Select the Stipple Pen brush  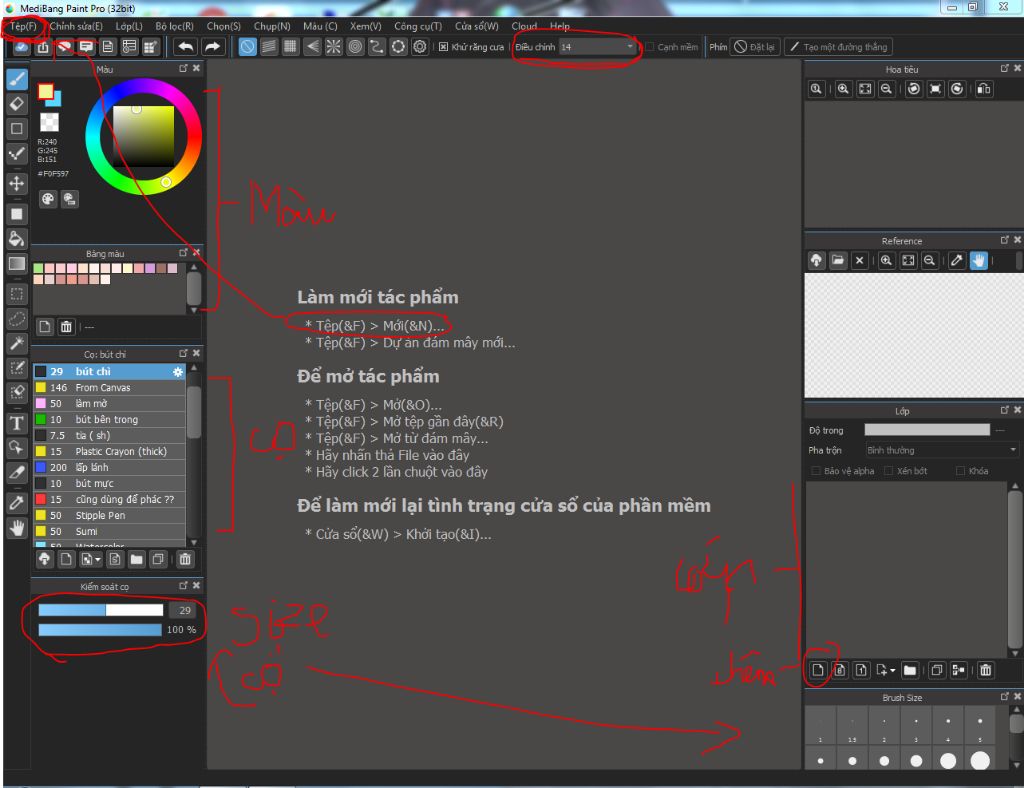(109, 515)
